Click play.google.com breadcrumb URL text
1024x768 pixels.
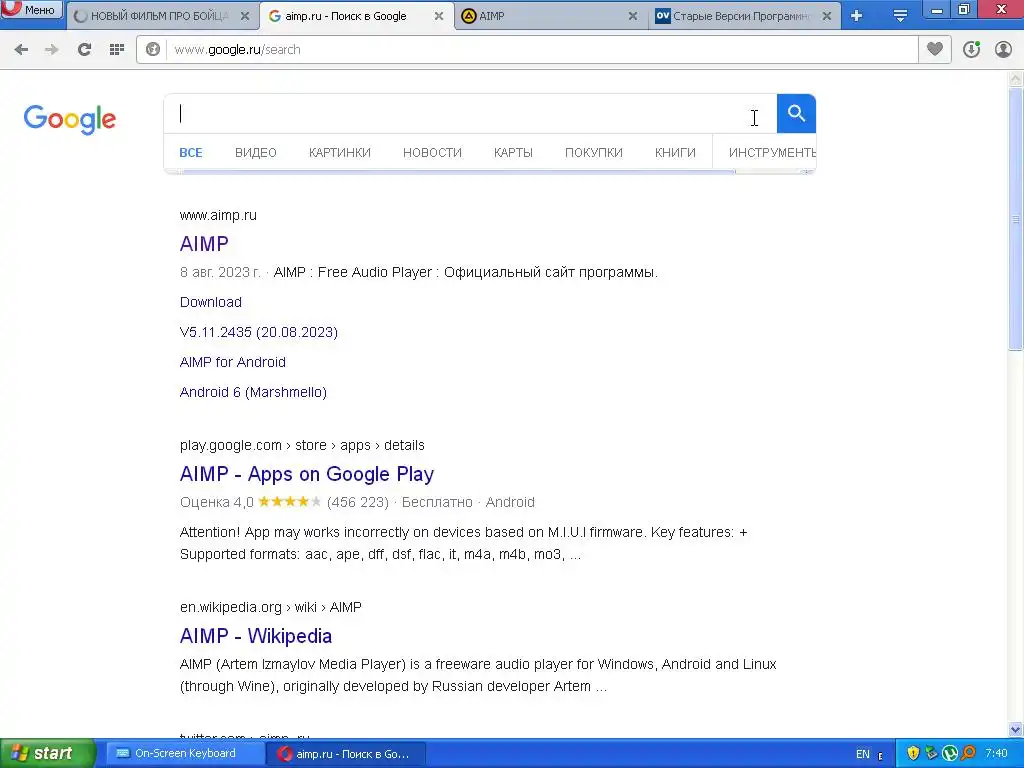(302, 445)
